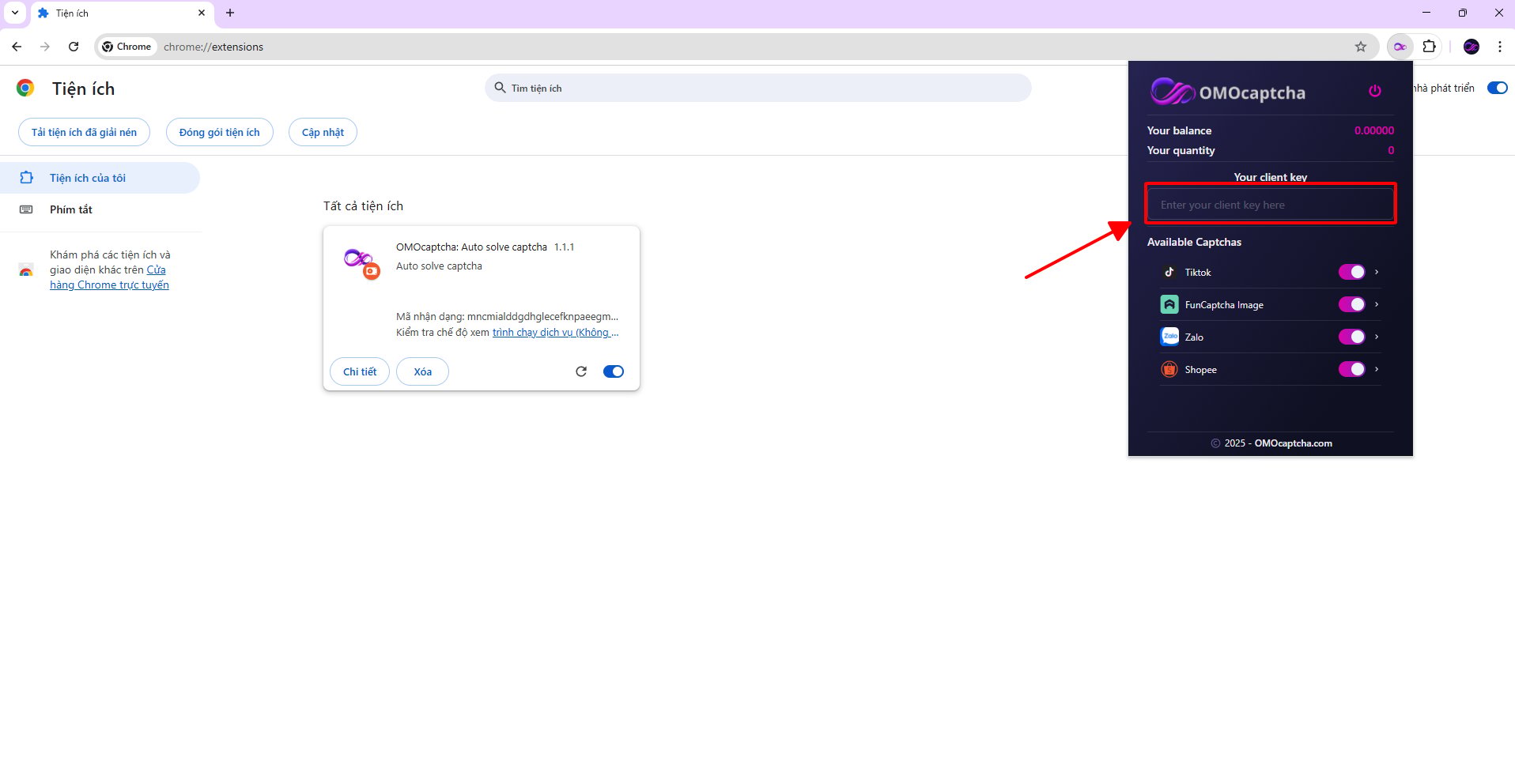The height and width of the screenshot is (784, 1515).
Task: Click the Your balance value 0.00000
Action: (1374, 130)
